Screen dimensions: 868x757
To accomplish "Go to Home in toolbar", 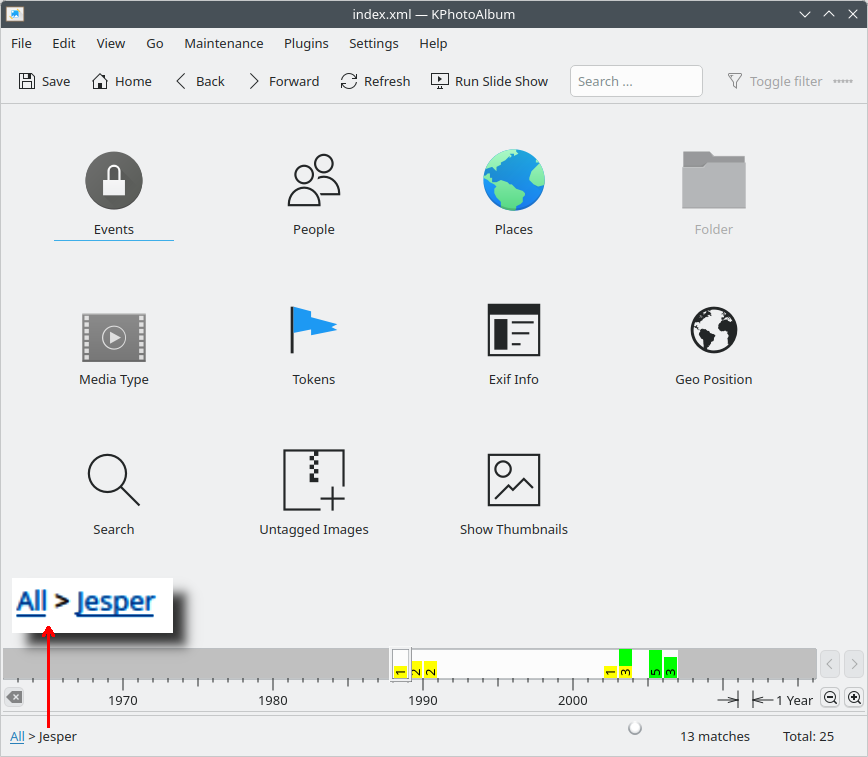I will (x=122, y=81).
